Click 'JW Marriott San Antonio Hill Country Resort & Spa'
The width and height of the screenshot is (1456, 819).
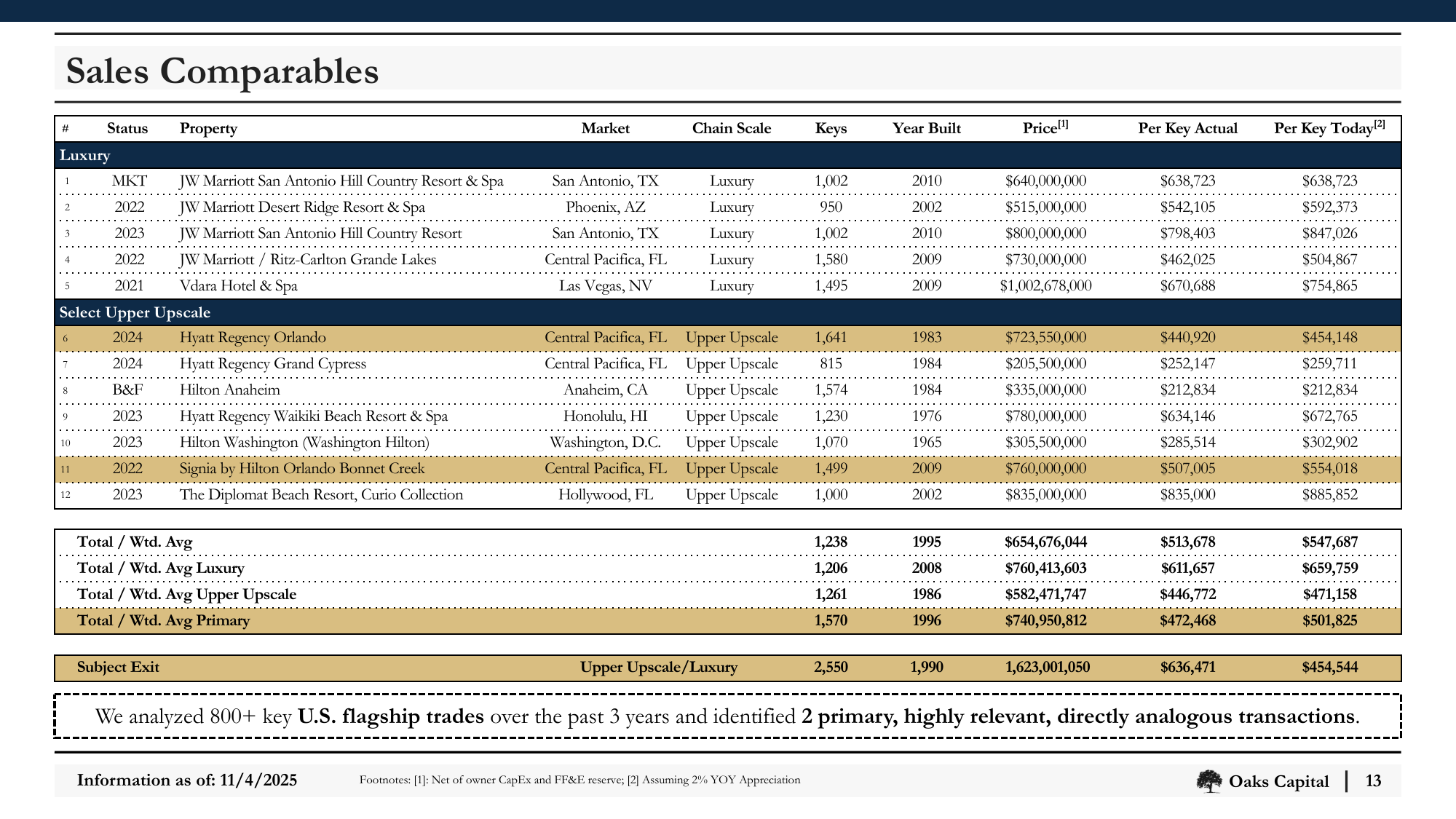pos(341,181)
